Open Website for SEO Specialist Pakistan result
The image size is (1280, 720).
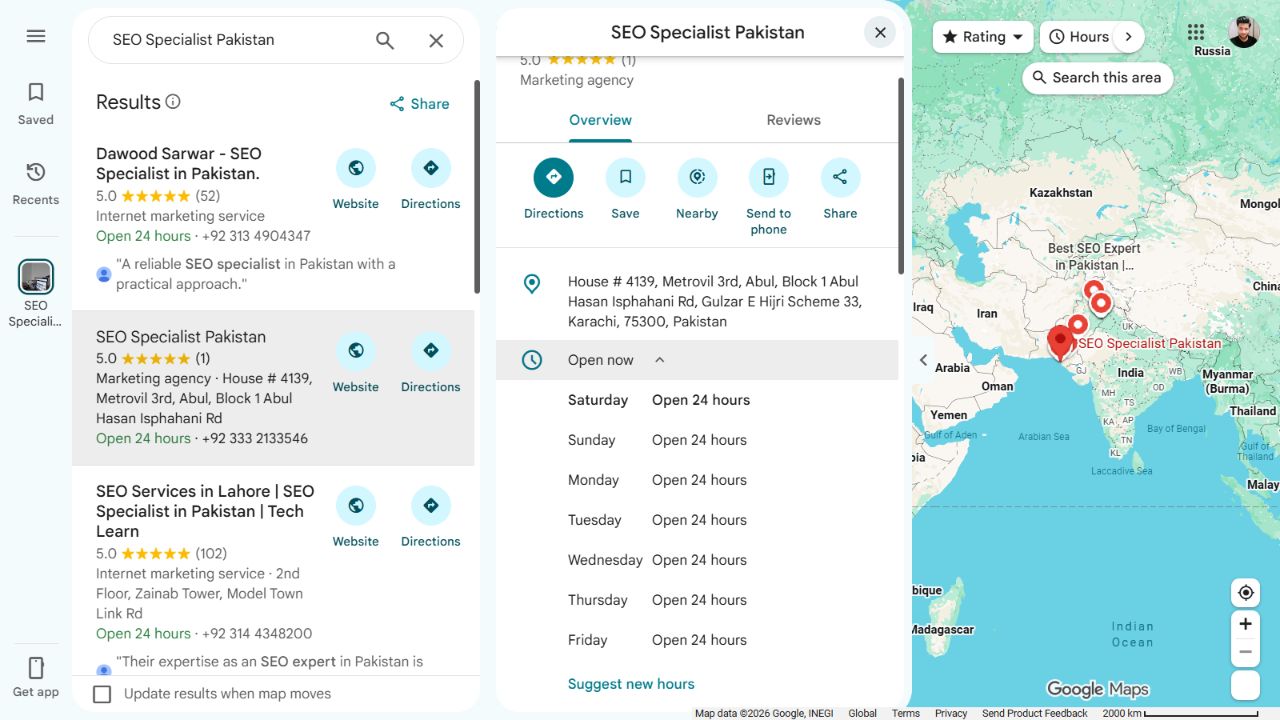tap(356, 363)
